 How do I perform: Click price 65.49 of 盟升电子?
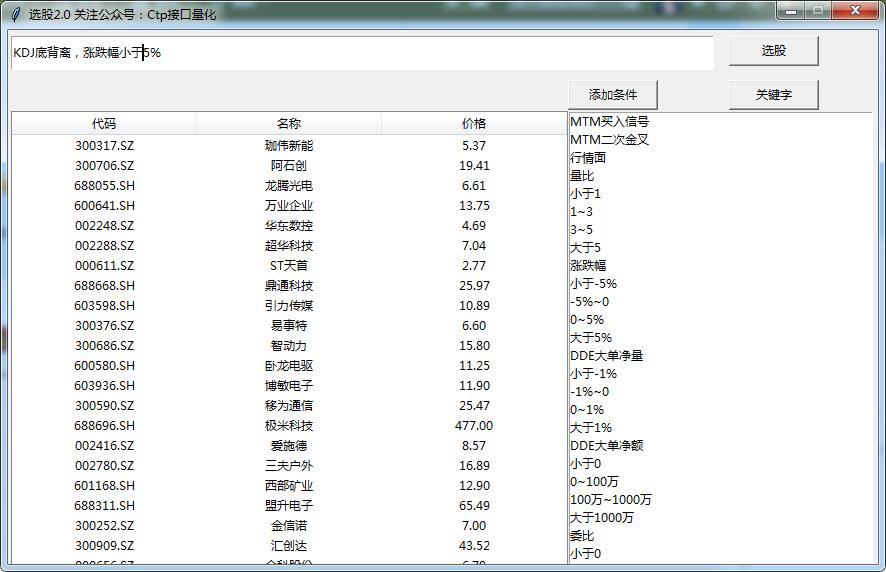[474, 506]
